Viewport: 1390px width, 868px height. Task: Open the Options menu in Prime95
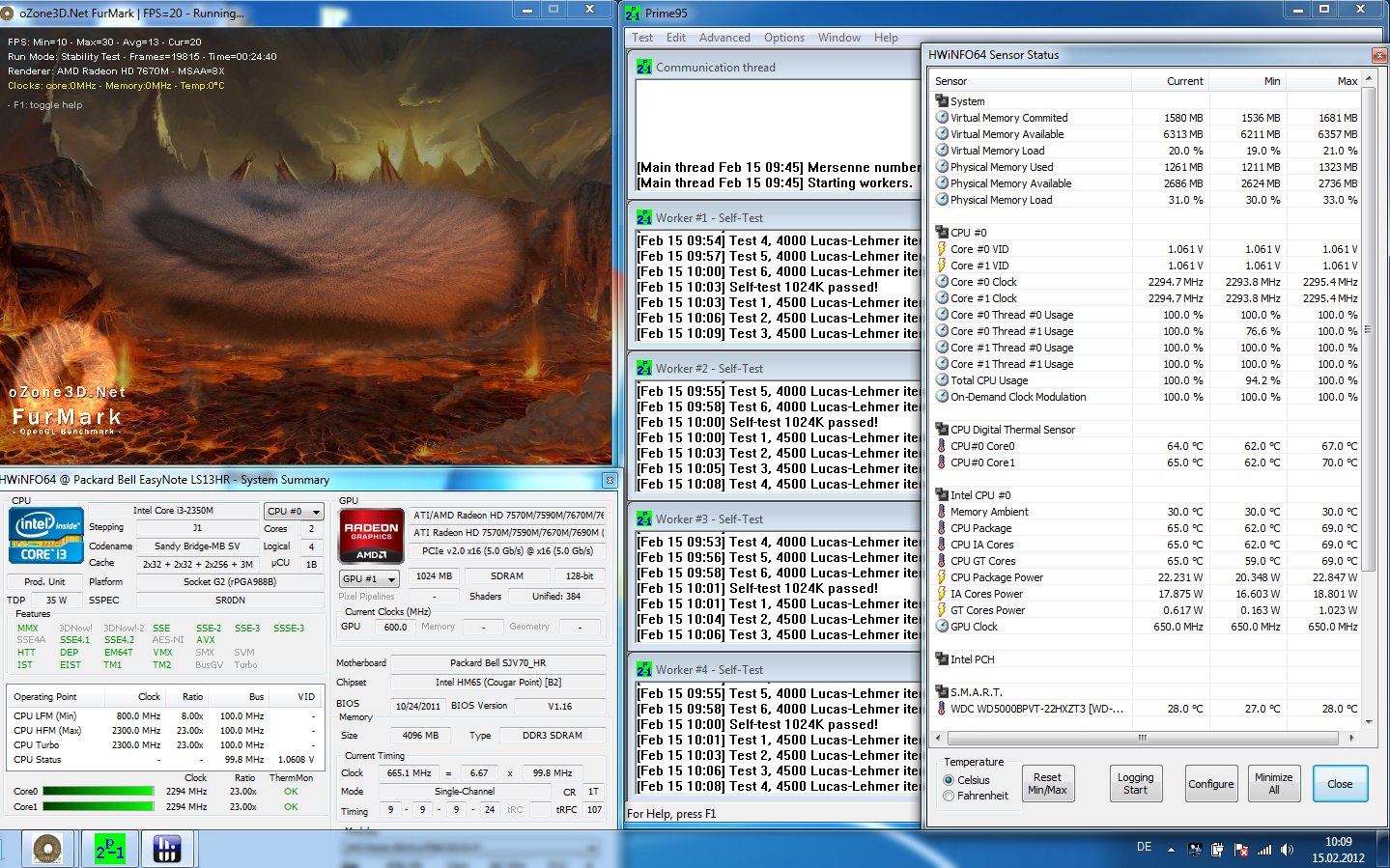coord(784,38)
